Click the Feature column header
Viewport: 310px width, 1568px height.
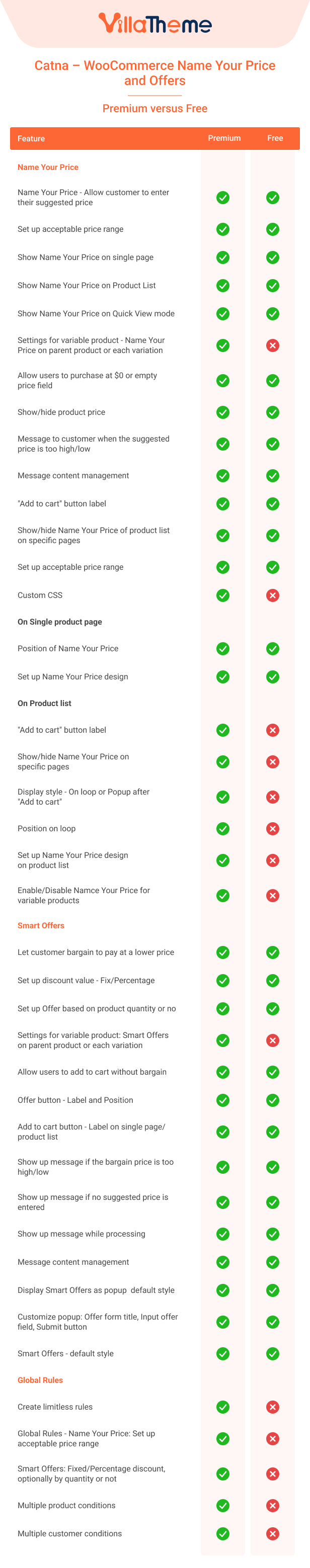31,139
